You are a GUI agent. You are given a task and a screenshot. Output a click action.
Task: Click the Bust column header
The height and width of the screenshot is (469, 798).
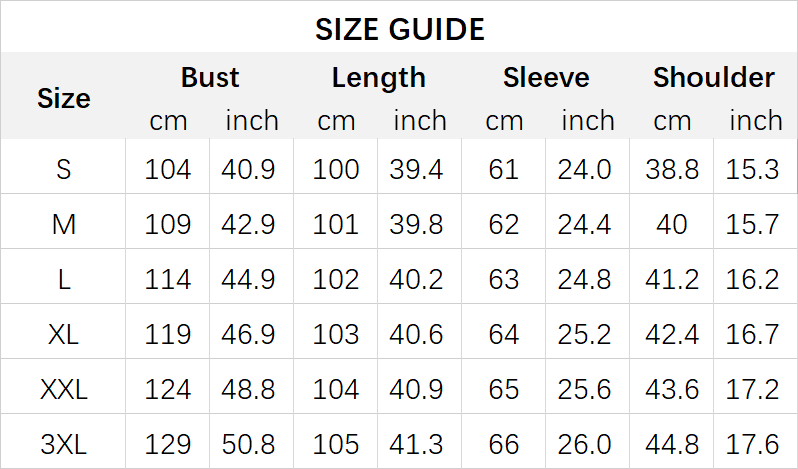[210, 77]
